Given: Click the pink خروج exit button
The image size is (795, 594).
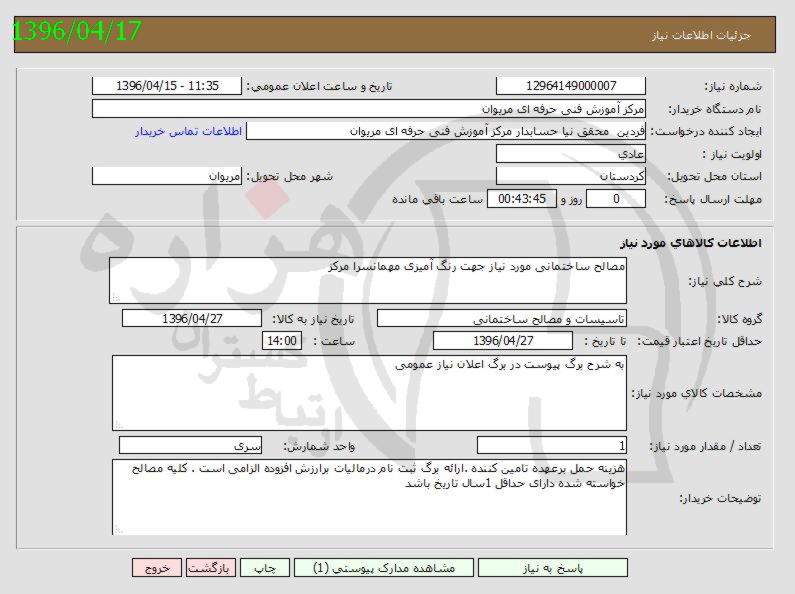Looking at the screenshot, I should pyautogui.click(x=156, y=567).
